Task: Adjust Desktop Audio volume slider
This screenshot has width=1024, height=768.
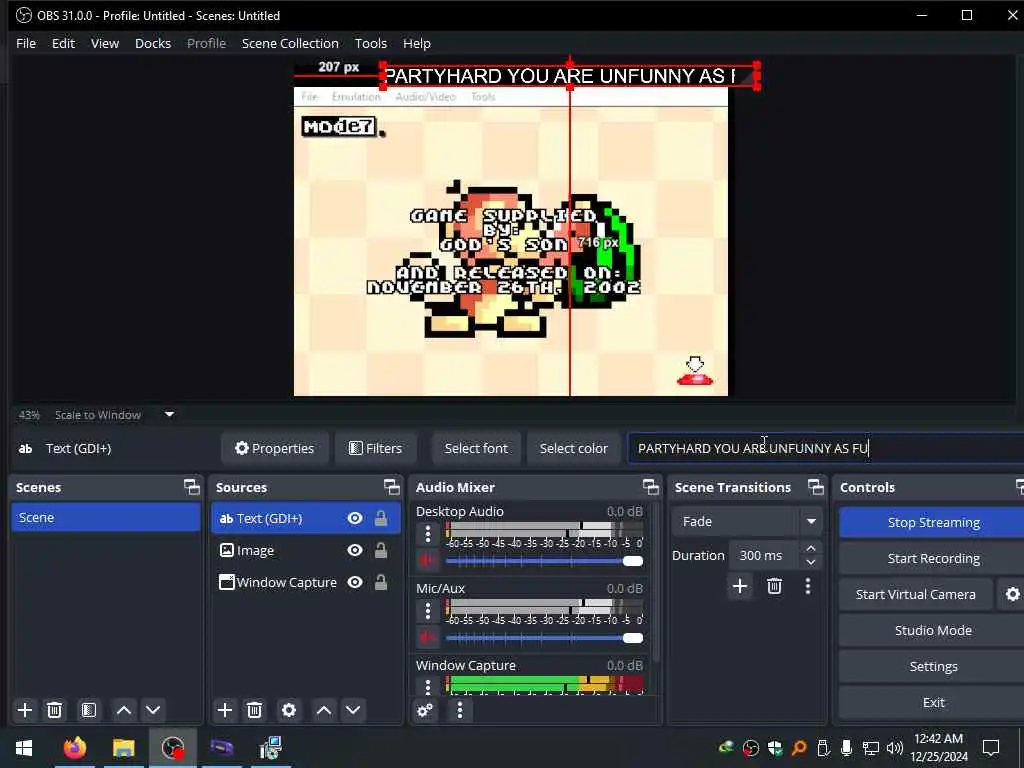Action: 544,561
